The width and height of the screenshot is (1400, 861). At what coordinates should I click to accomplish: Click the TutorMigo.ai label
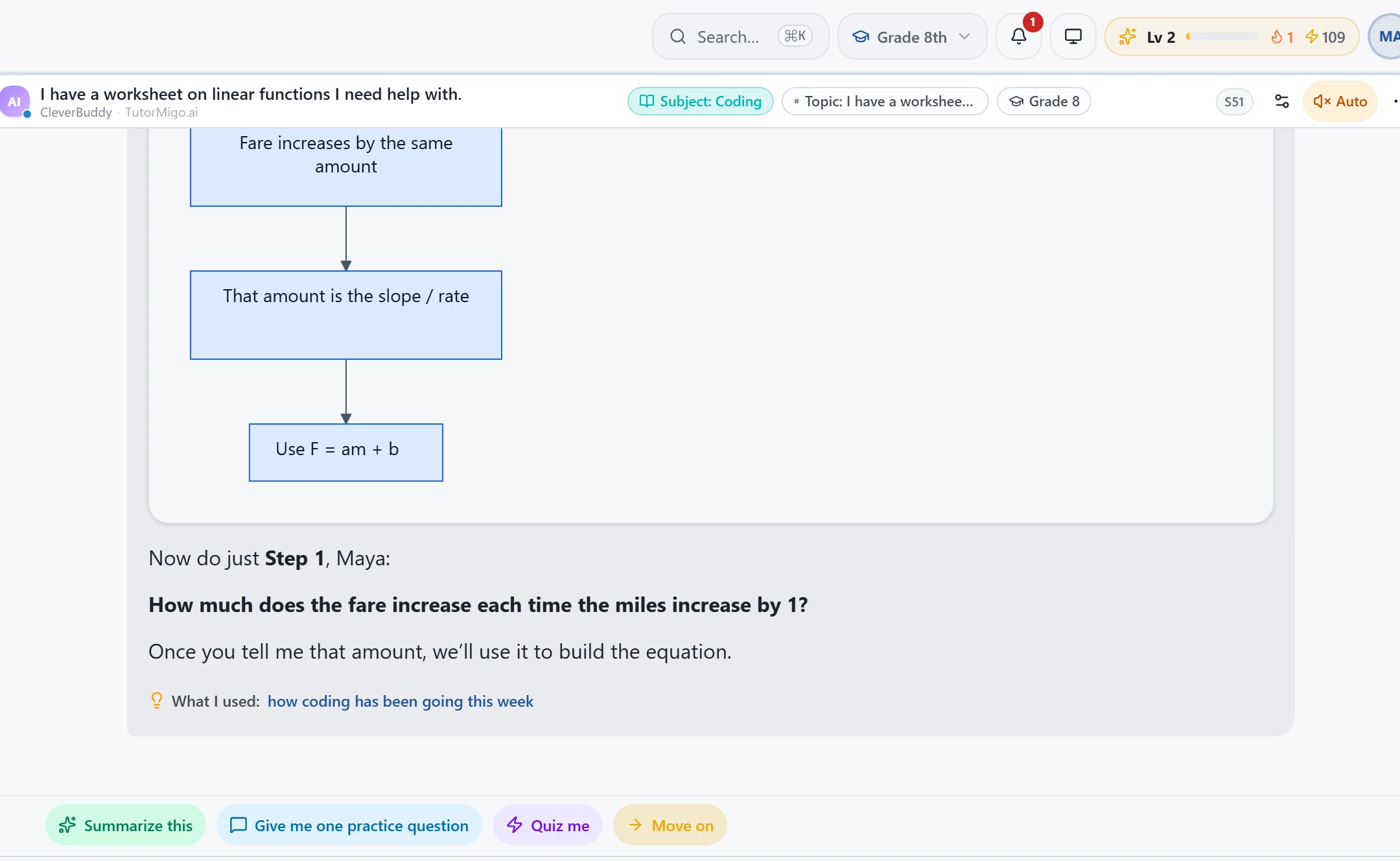coord(161,112)
